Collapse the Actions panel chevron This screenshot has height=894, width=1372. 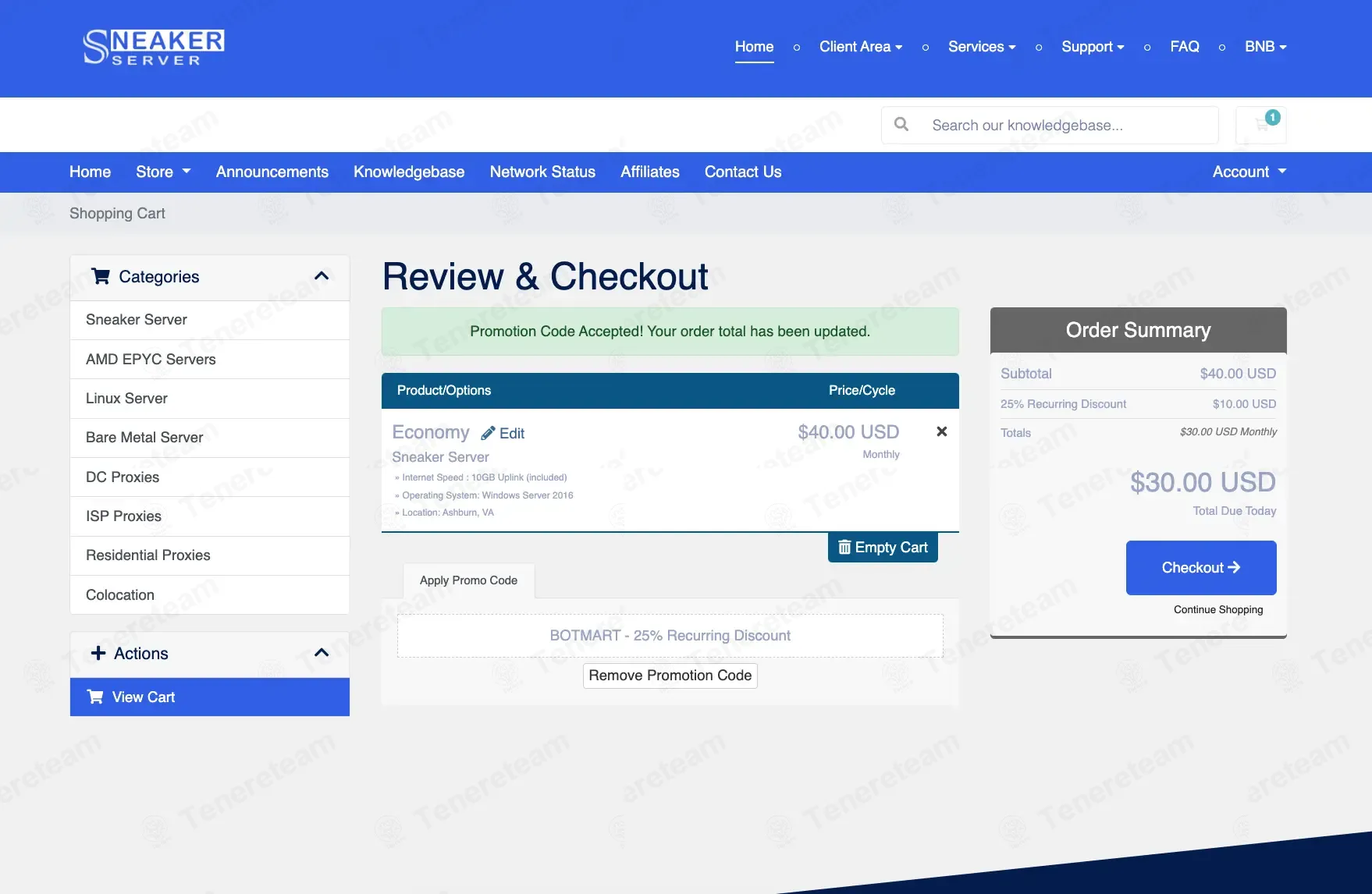[322, 653]
